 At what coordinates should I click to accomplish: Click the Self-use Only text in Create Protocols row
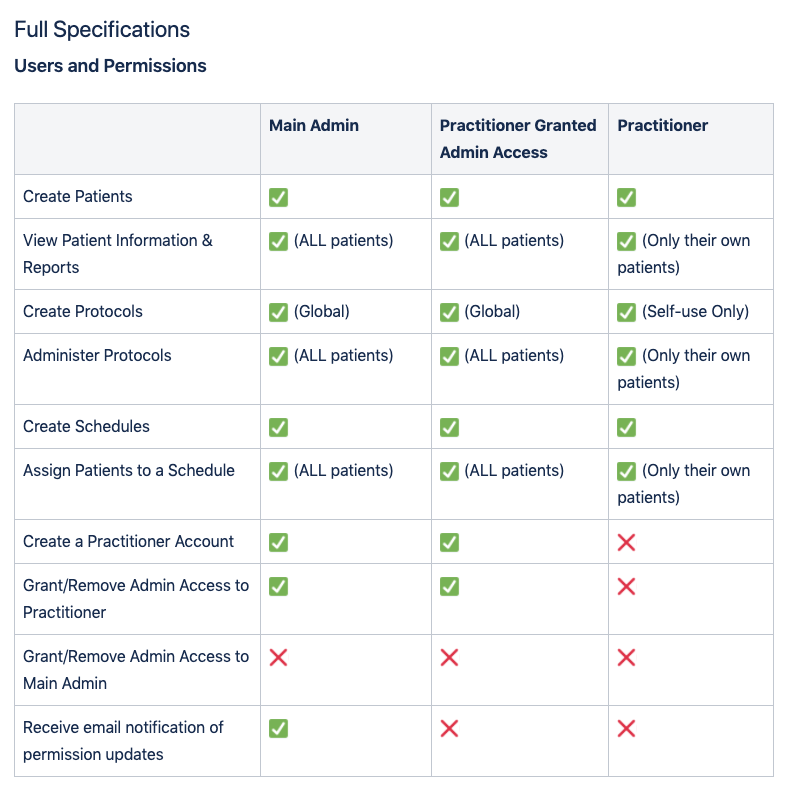pyautogui.click(x=695, y=311)
